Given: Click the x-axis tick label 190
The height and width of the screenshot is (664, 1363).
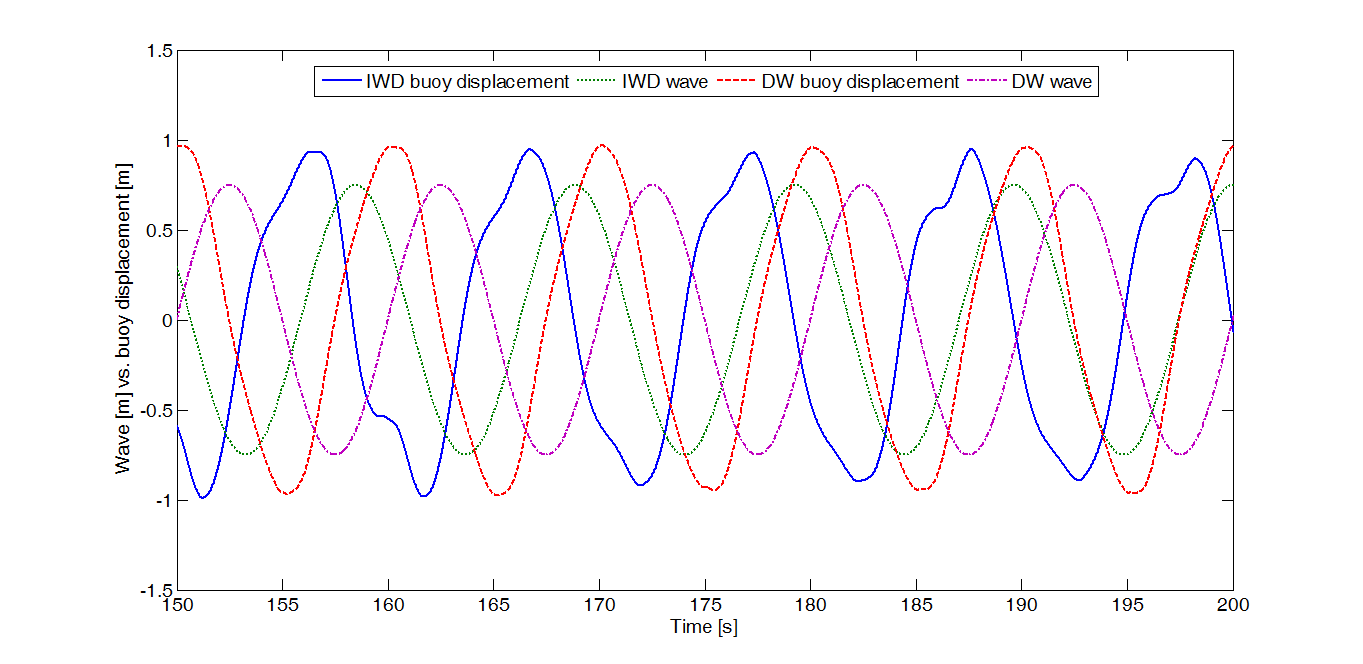Looking at the screenshot, I should tap(1021, 605).
